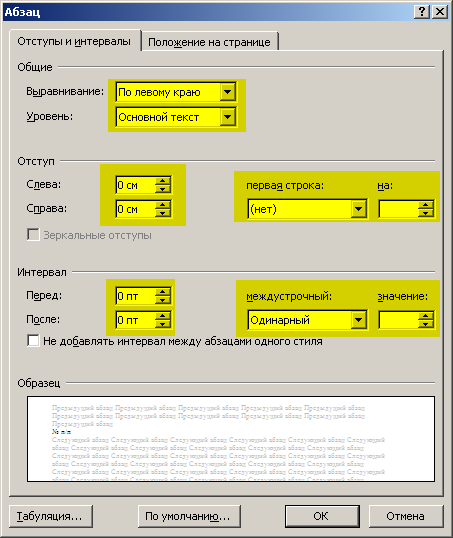Confirm with the OK button
This screenshot has height=538, width=453.
[x=322, y=516]
